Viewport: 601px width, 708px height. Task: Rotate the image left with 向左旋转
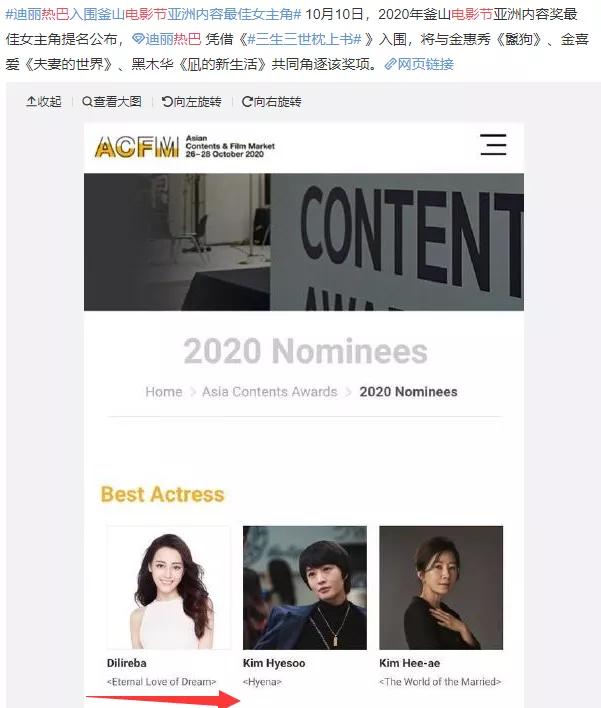tap(191, 102)
